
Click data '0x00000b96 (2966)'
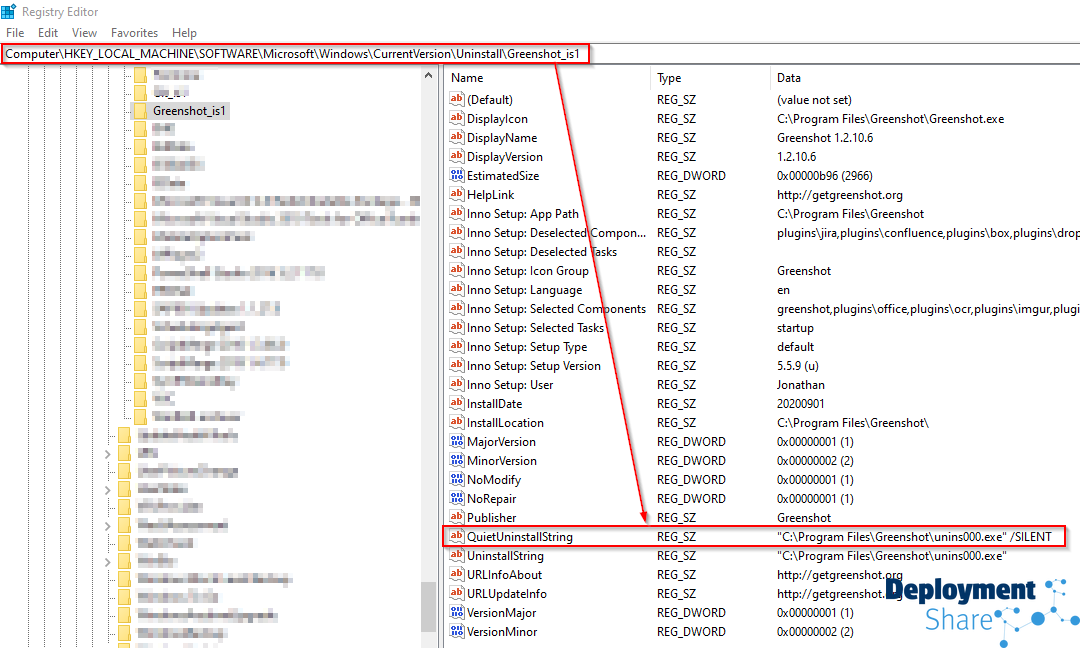825,176
